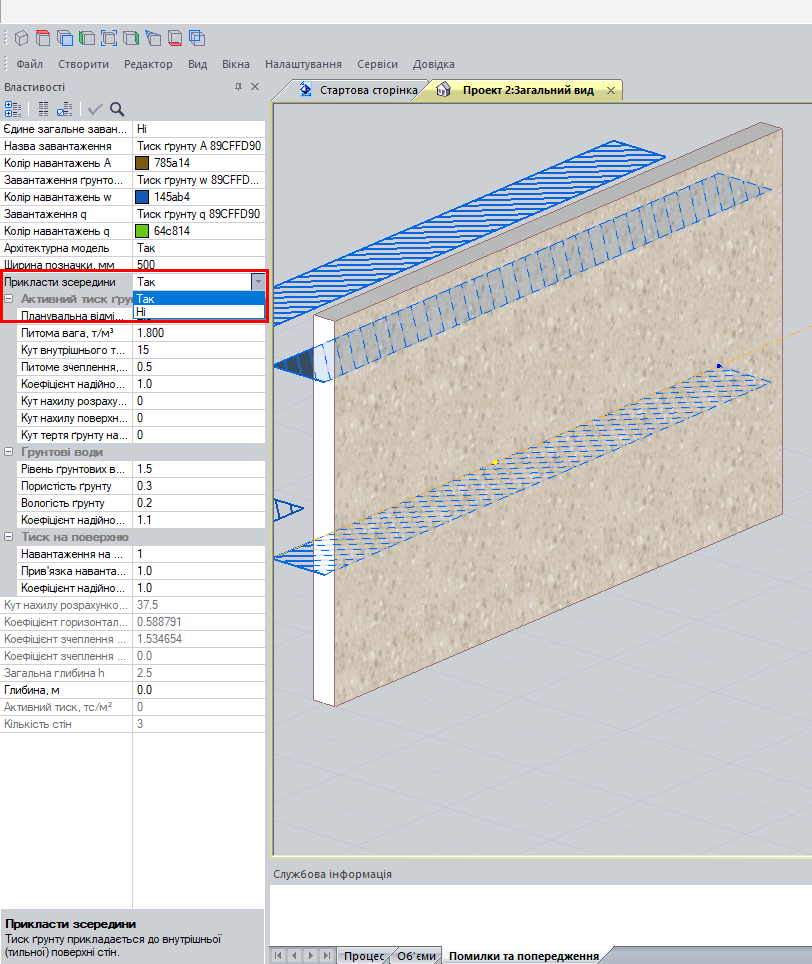Choose 'Так' in the open dropdown list
Image resolution: width=812 pixels, height=964 pixels.
[199, 298]
